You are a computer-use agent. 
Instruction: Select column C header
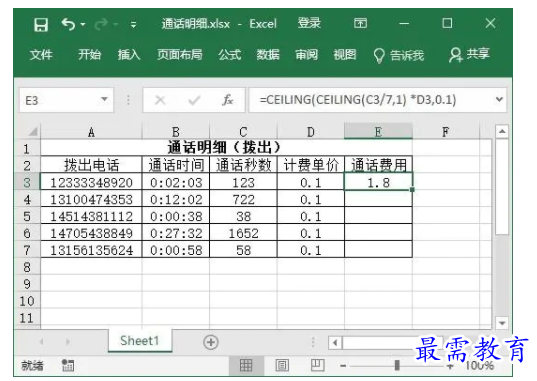click(x=243, y=132)
